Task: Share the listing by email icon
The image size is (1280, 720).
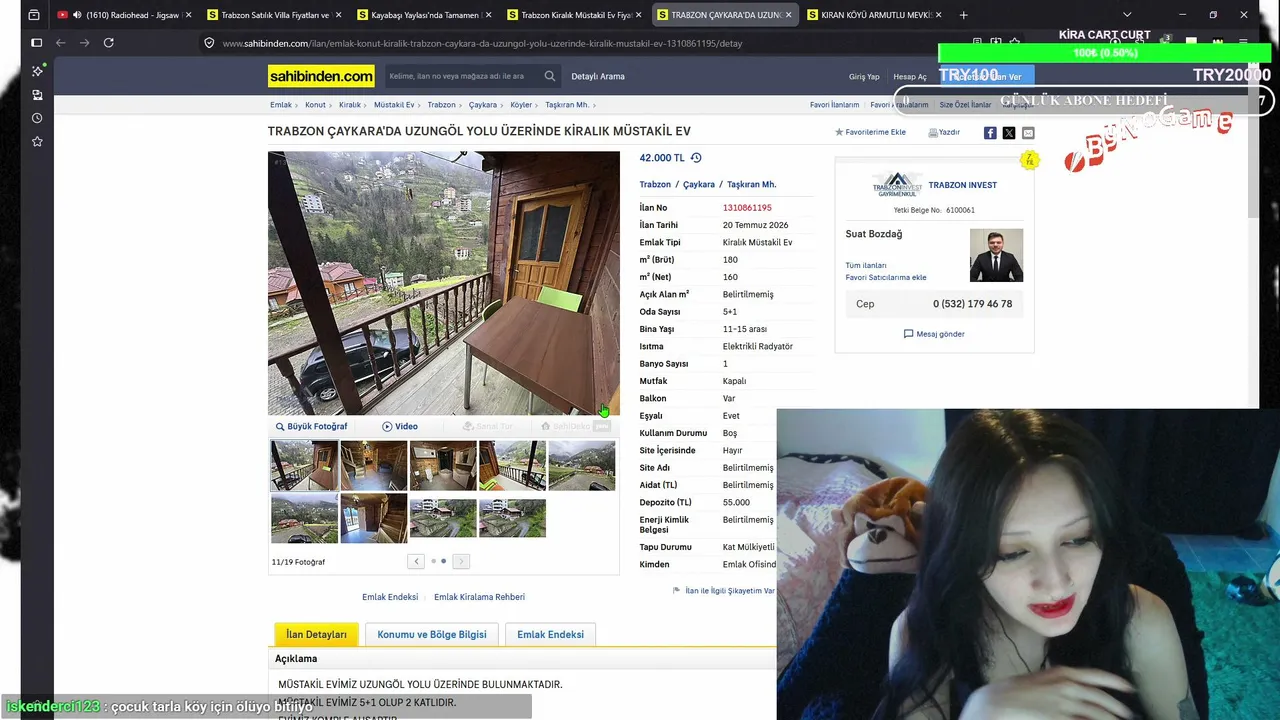Action: click(x=1028, y=133)
